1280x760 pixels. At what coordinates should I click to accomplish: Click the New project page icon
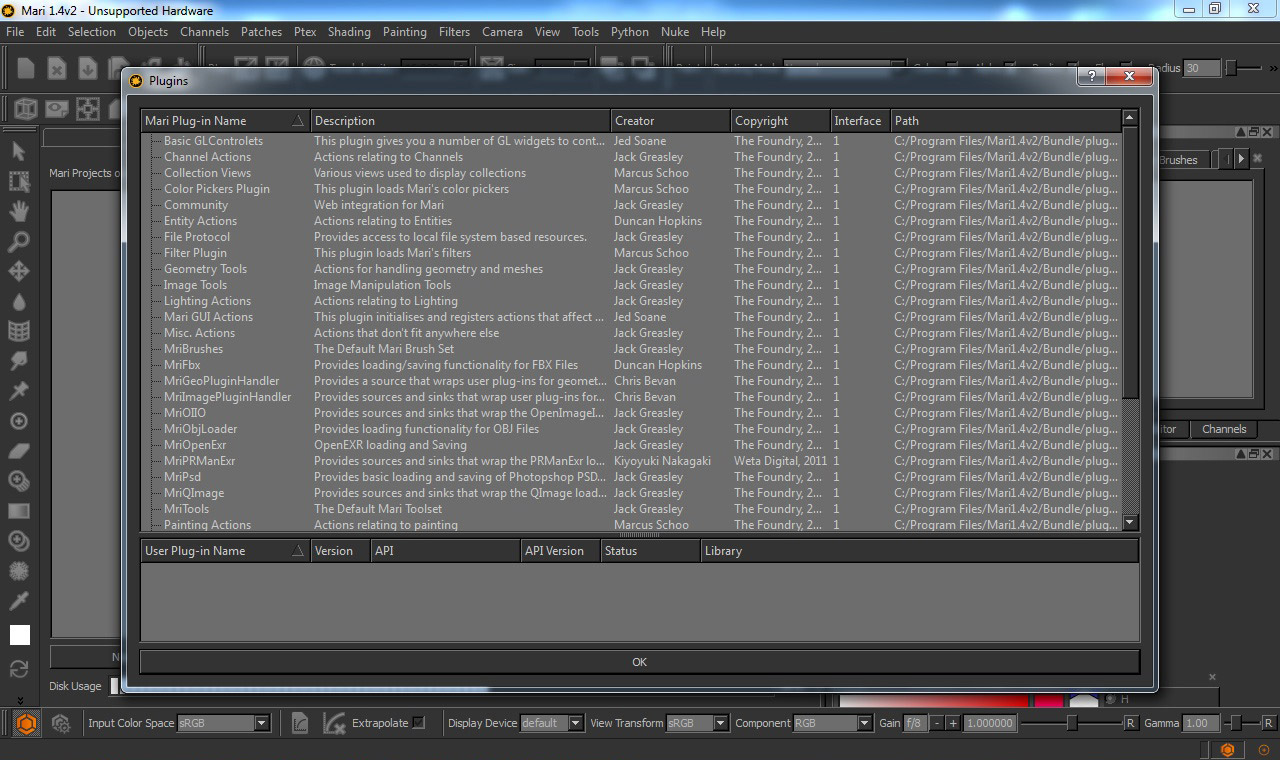[26, 68]
